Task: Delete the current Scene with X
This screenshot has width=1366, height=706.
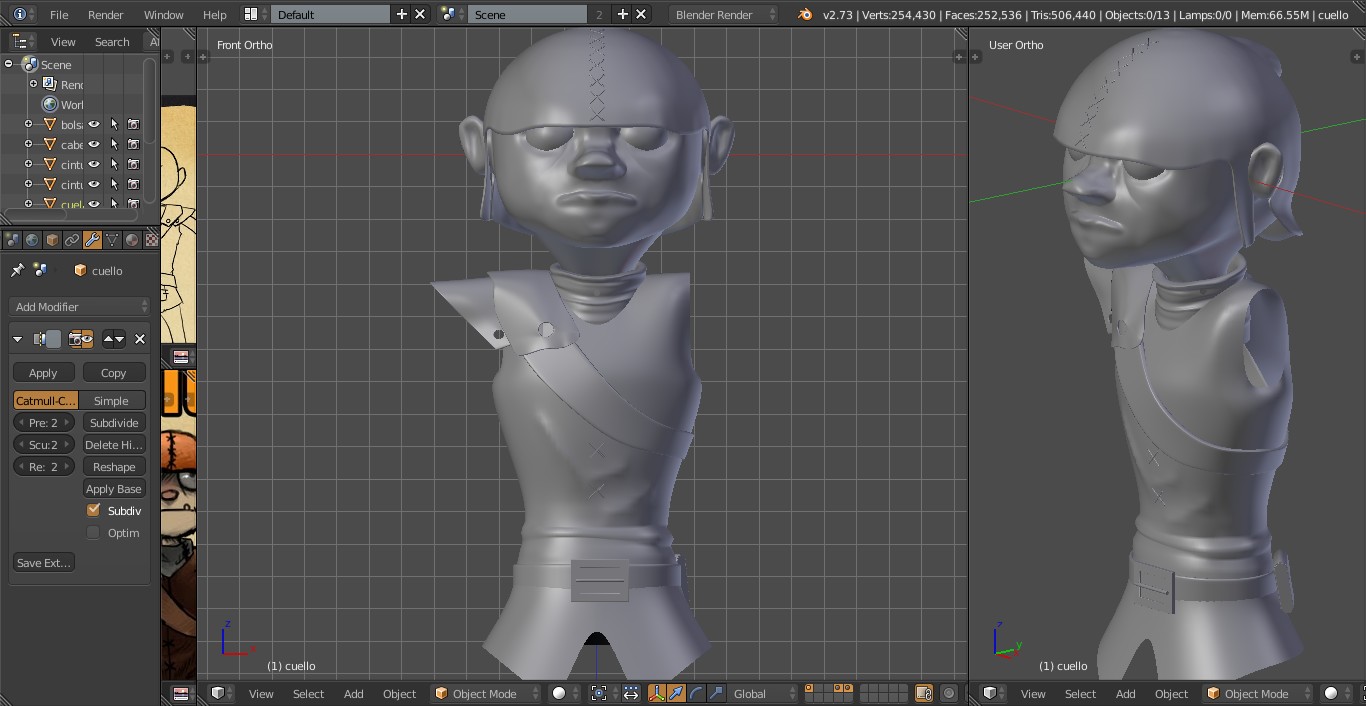Action: pos(641,14)
